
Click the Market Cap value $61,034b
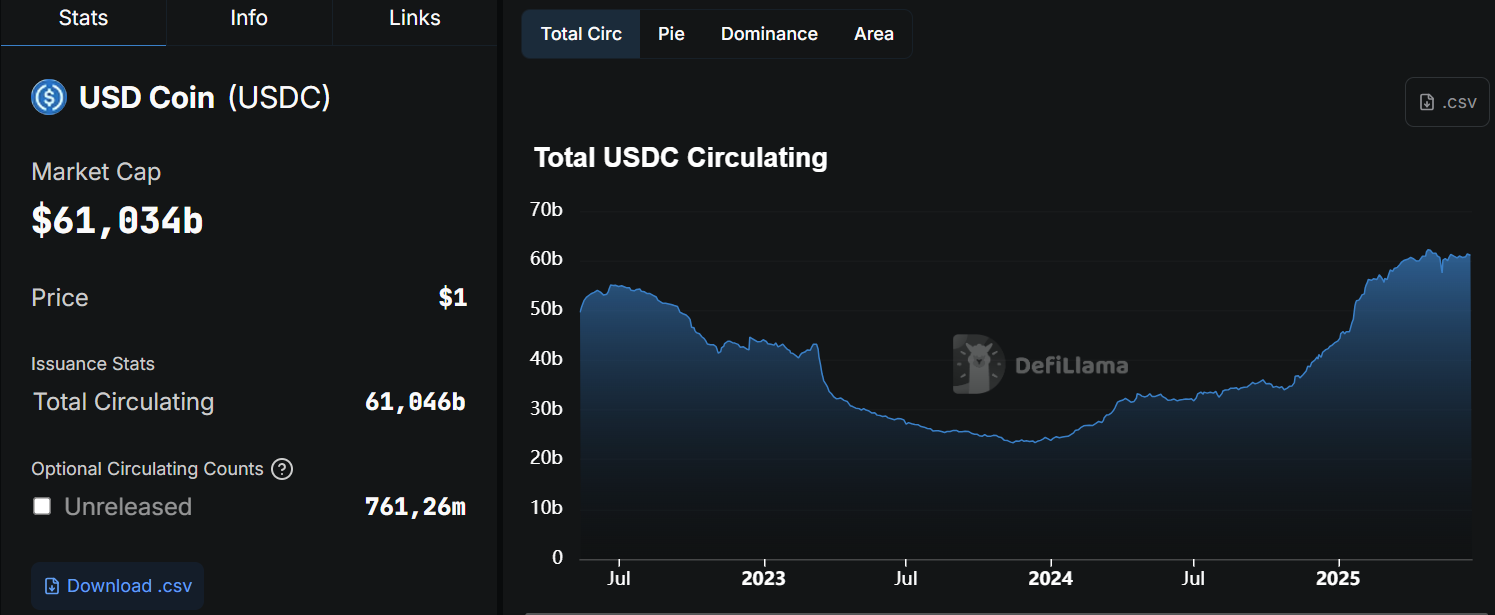click(x=117, y=220)
